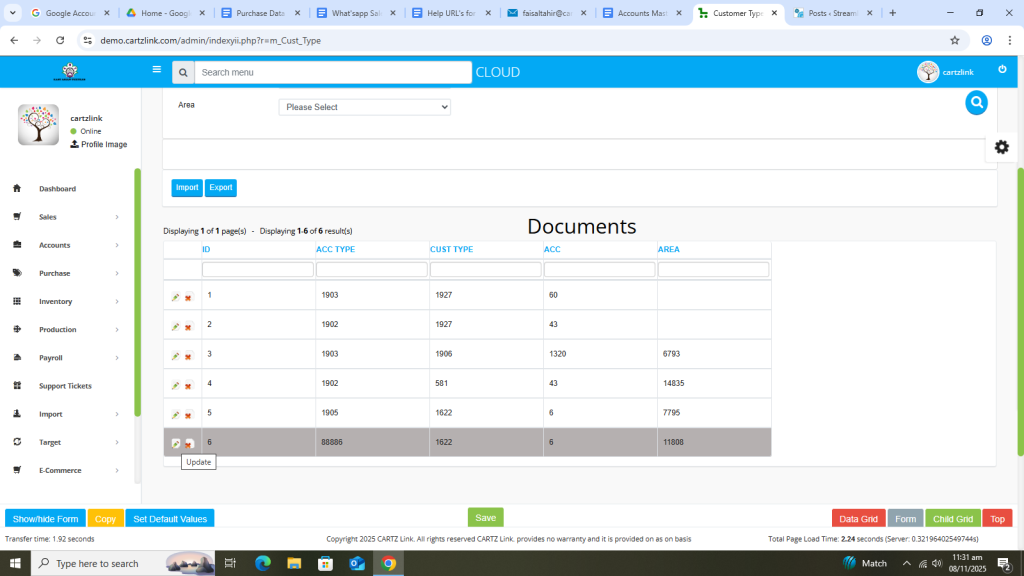The width and height of the screenshot is (1024, 576).
Task: Open Microsoft Edge from the taskbar
Action: click(x=263, y=563)
